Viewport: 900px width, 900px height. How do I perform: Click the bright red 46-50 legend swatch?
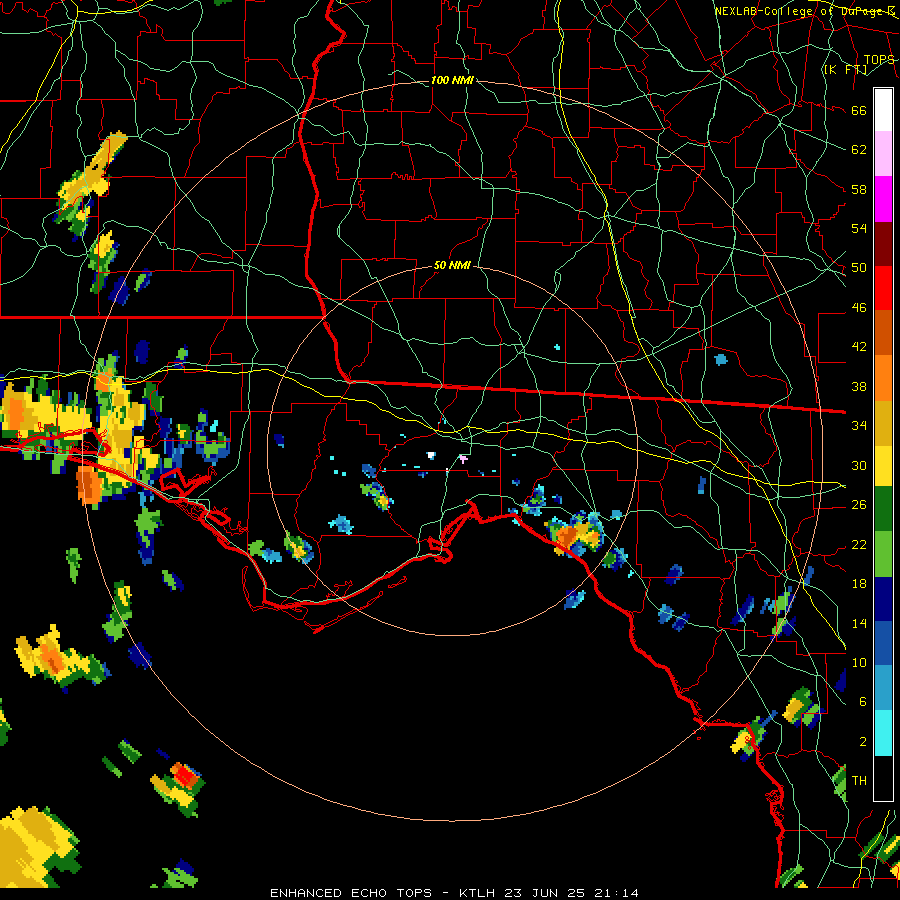pyautogui.click(x=883, y=288)
